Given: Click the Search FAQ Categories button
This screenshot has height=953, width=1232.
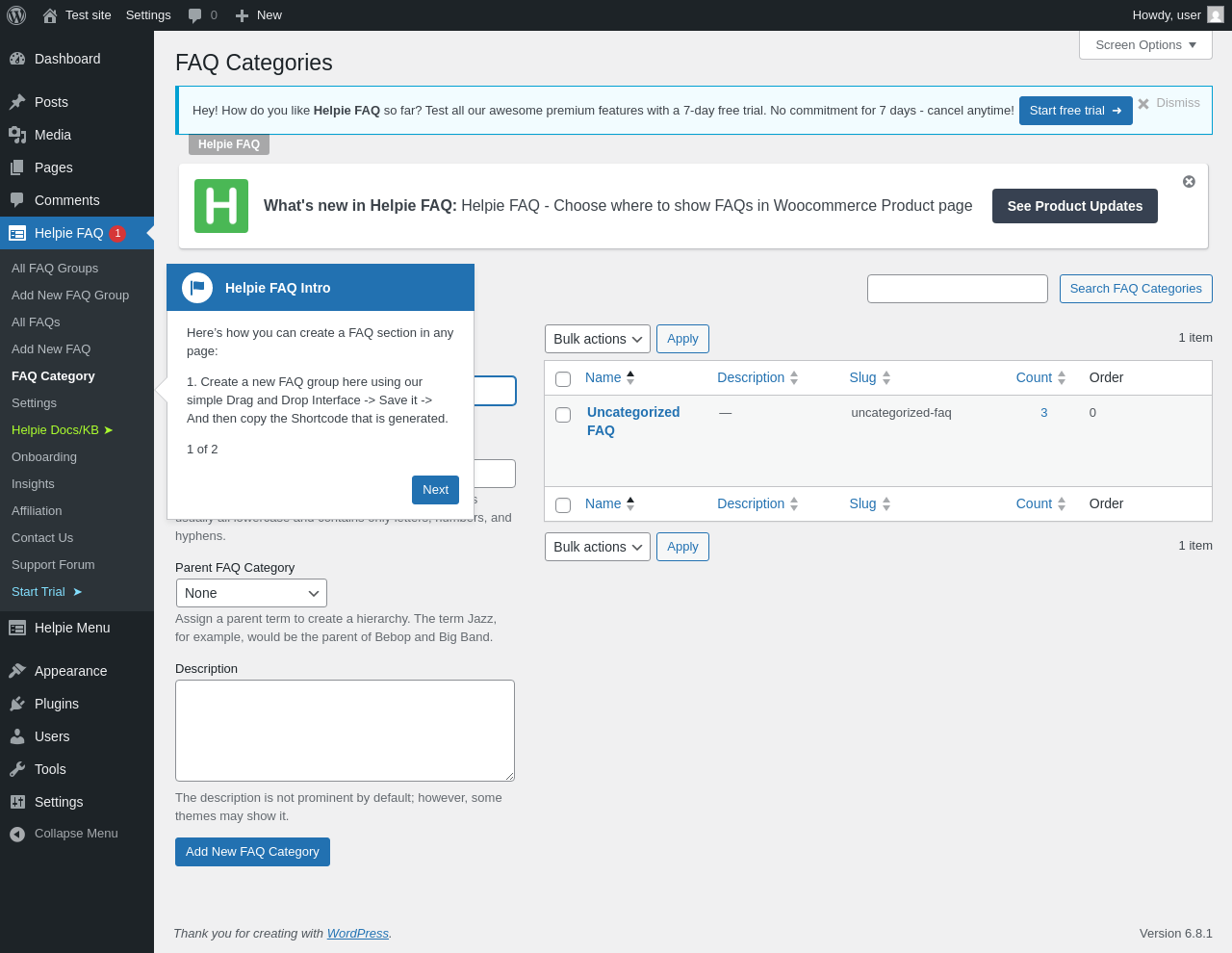Looking at the screenshot, I should tap(1136, 289).
